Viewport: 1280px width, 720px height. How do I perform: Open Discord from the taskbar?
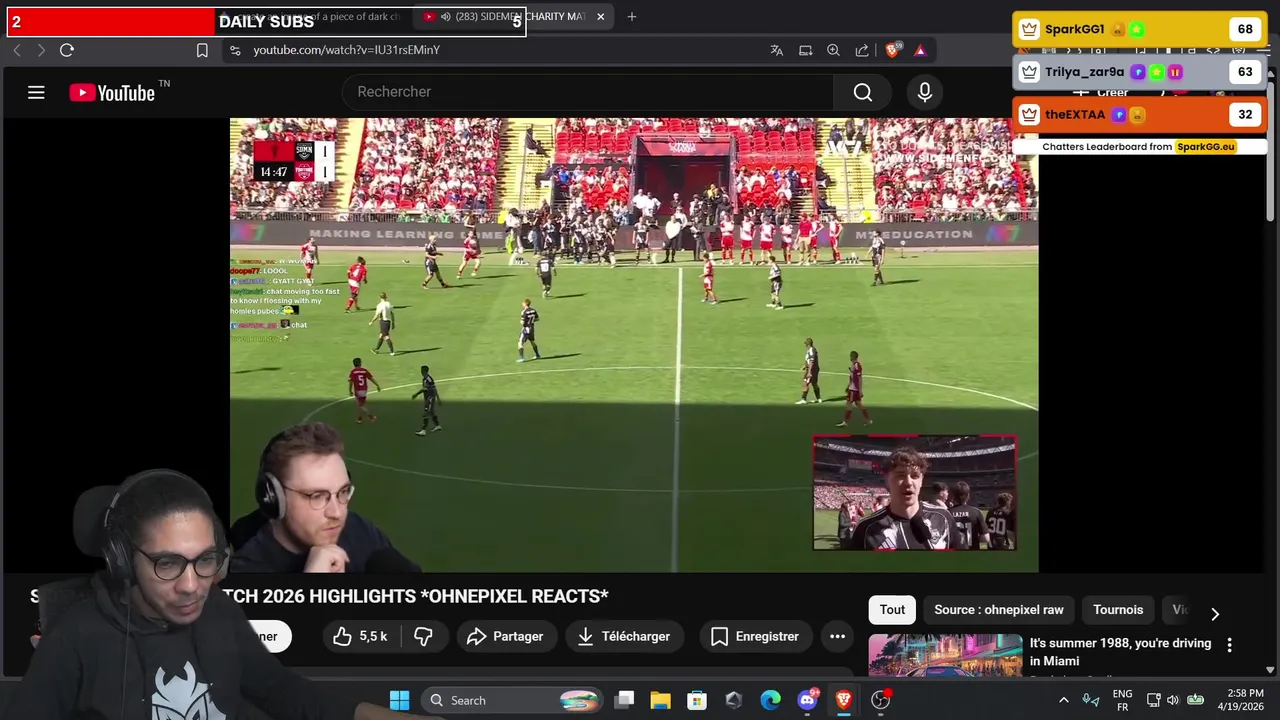[807, 700]
